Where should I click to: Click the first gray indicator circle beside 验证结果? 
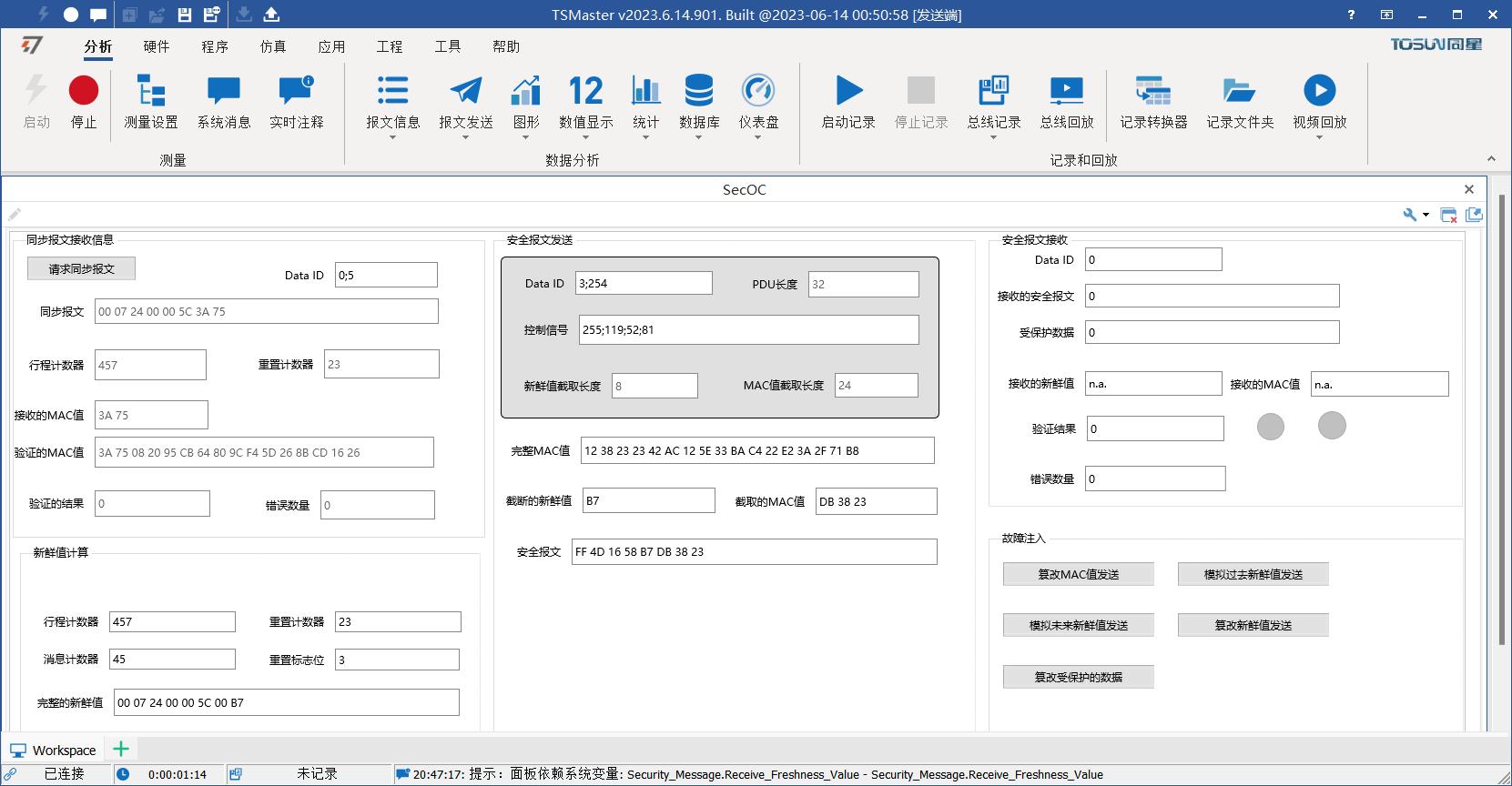pyautogui.click(x=1271, y=426)
